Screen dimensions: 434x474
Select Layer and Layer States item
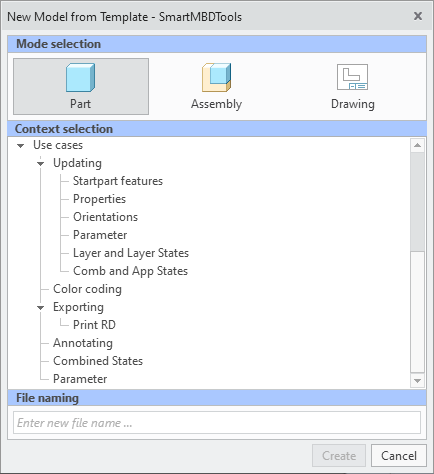click(x=131, y=253)
